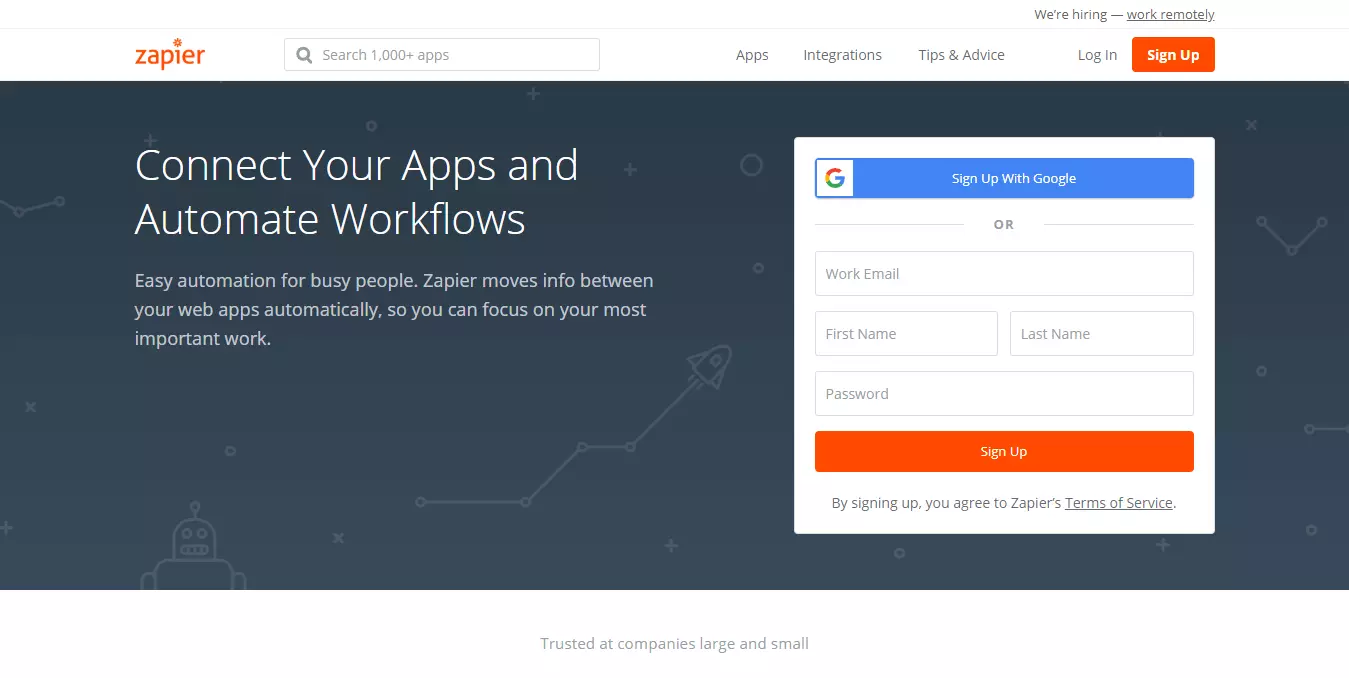This screenshot has width=1349, height=678.
Task: Click the Google G logo icon
Action: 835,178
